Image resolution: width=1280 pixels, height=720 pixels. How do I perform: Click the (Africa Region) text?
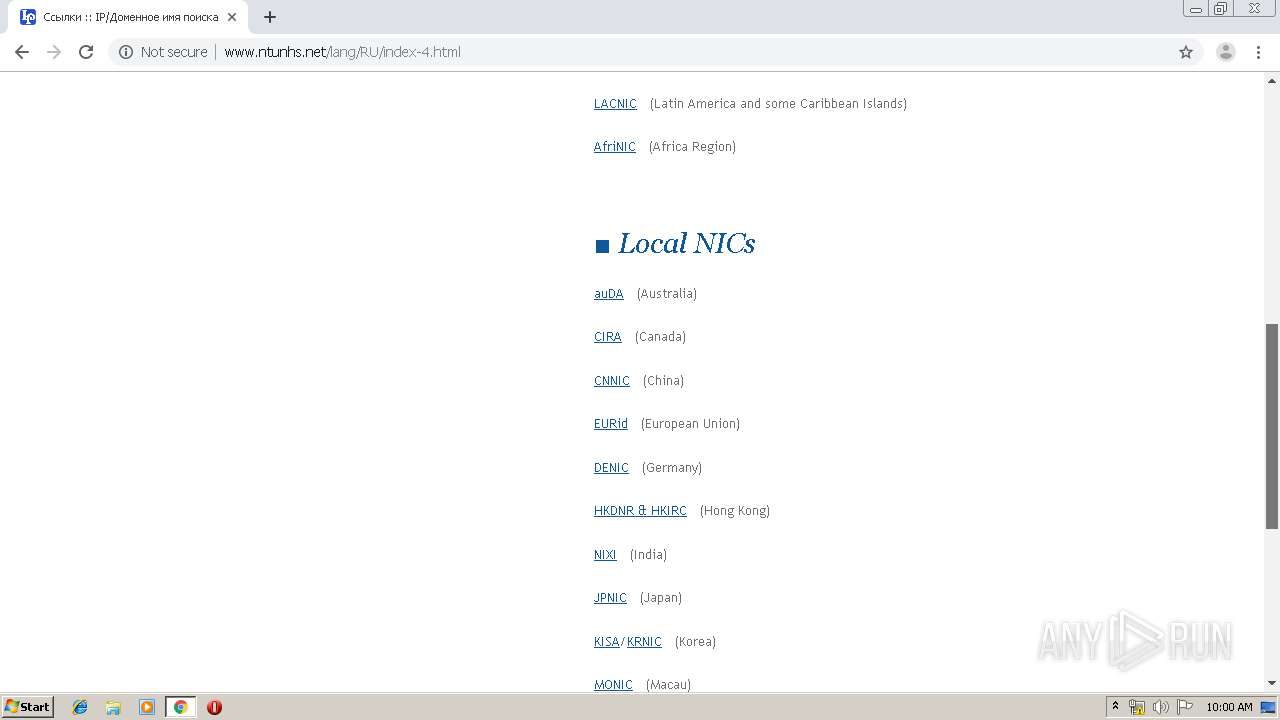[x=692, y=146]
